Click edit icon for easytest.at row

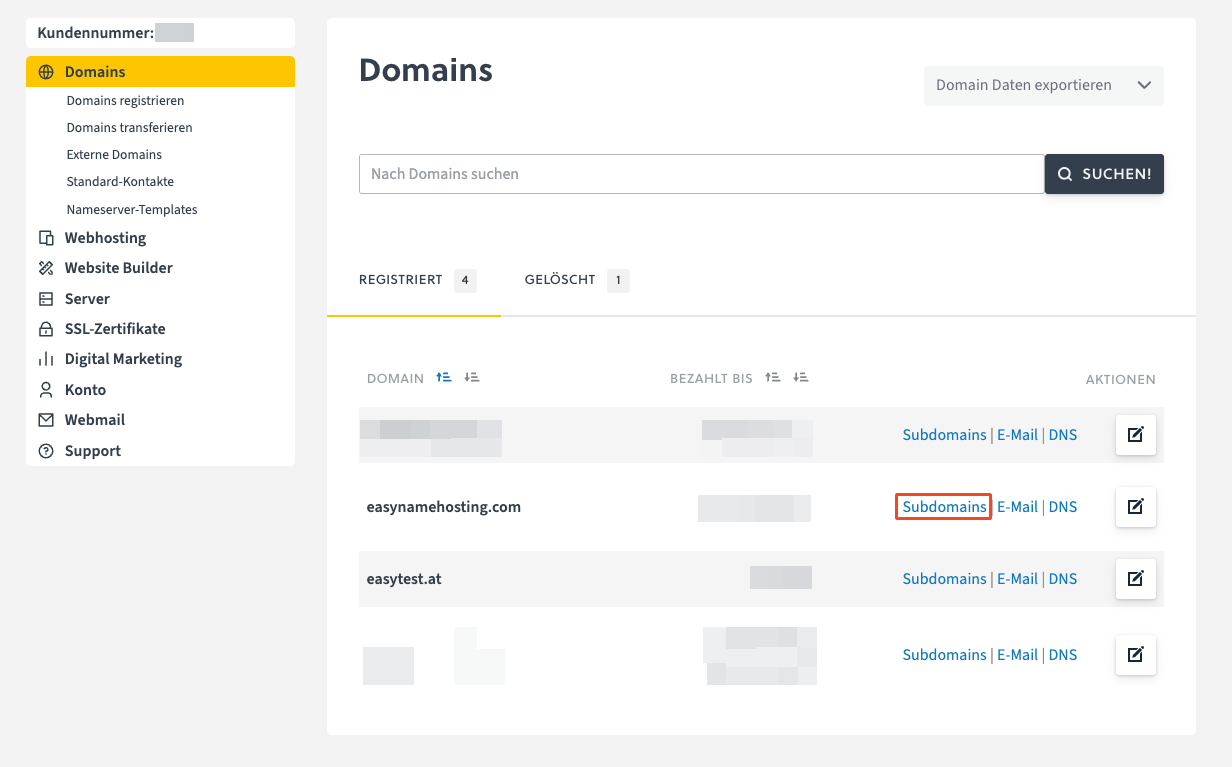(x=1135, y=579)
